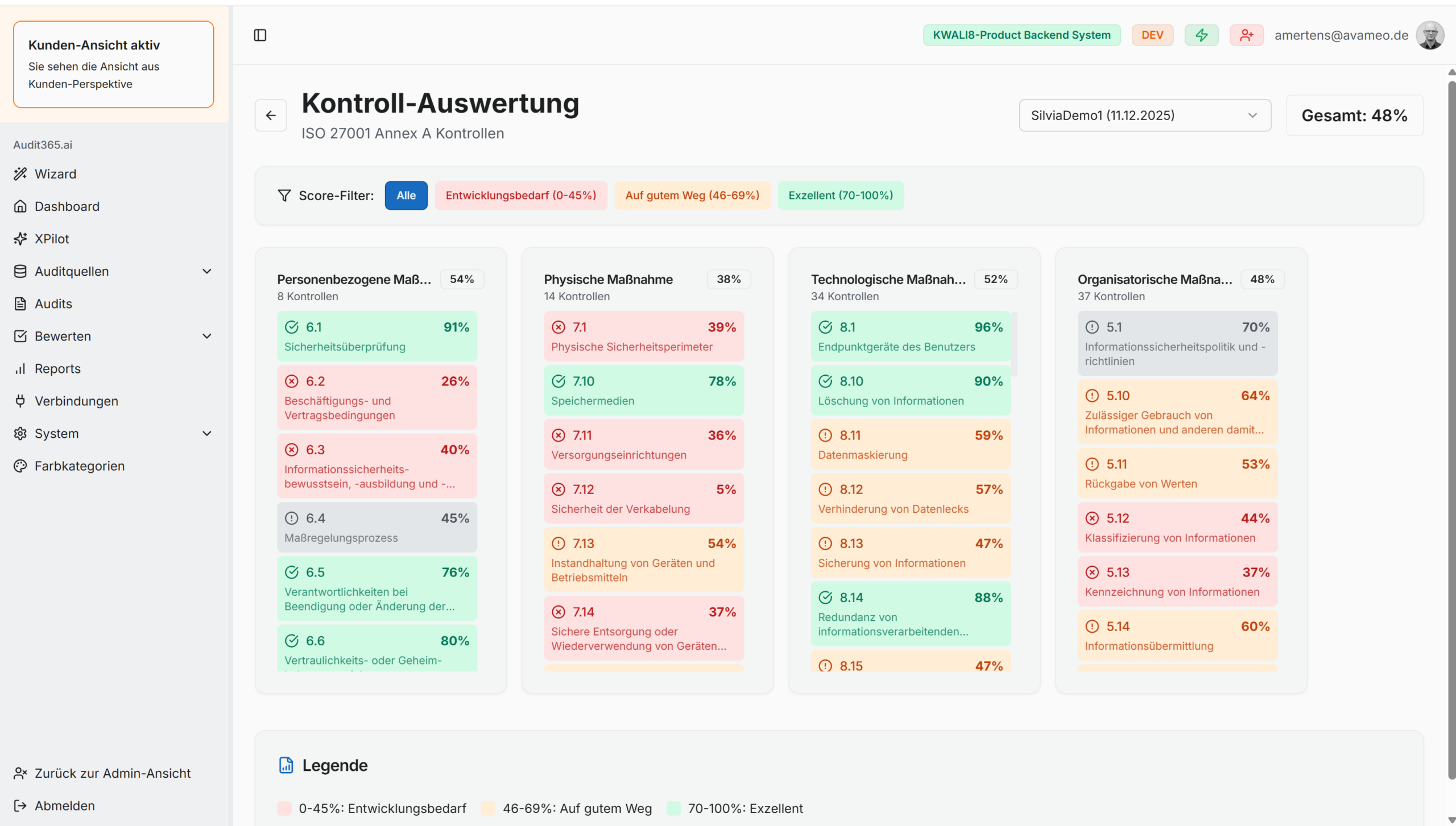Toggle the sidebar collapse icon

tap(260, 35)
